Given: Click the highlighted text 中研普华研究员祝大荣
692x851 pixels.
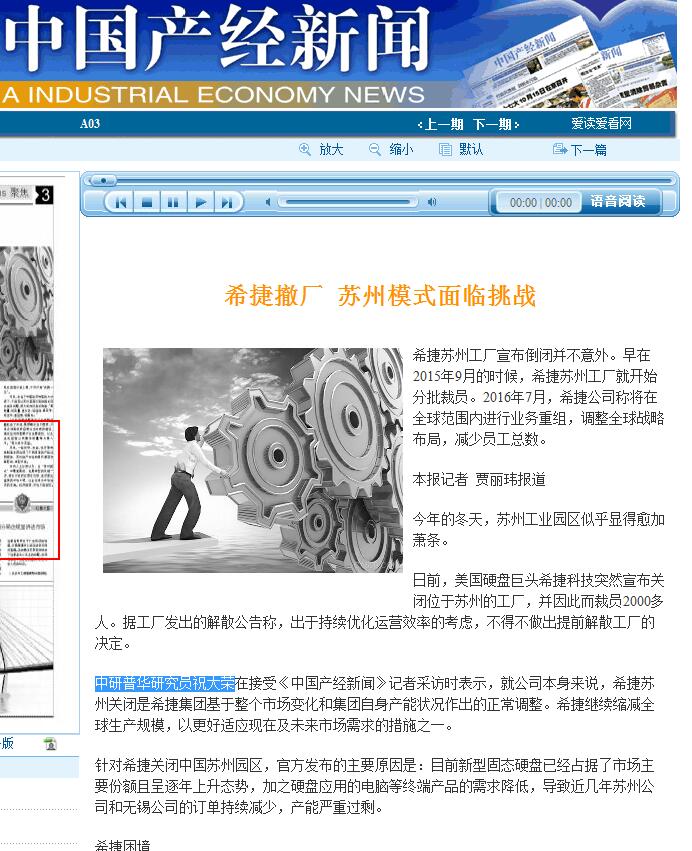Looking at the screenshot, I should pos(164,683).
